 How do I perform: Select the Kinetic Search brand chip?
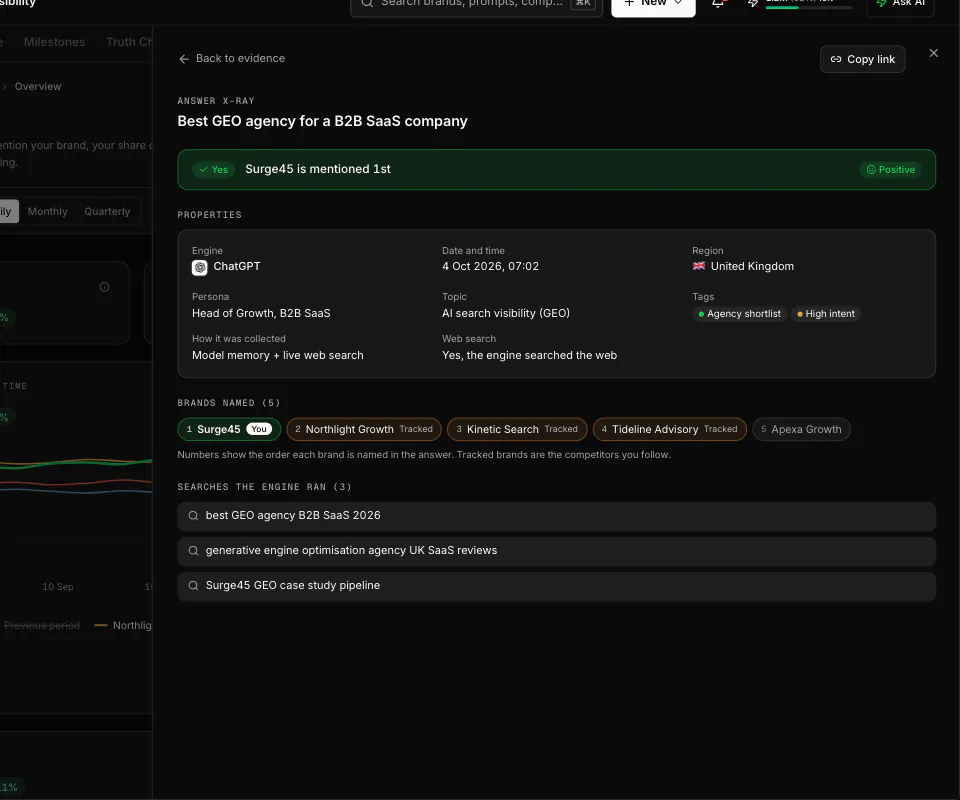click(x=517, y=429)
